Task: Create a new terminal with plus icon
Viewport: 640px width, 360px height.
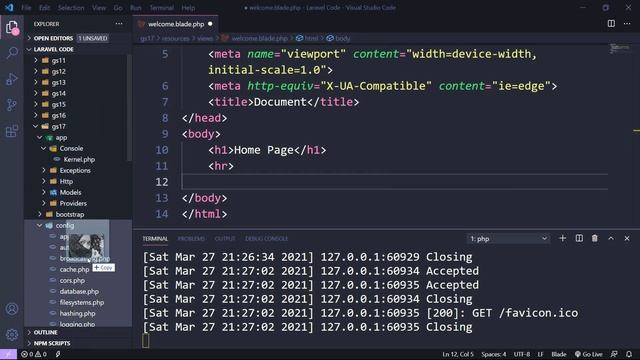Action: pos(562,238)
